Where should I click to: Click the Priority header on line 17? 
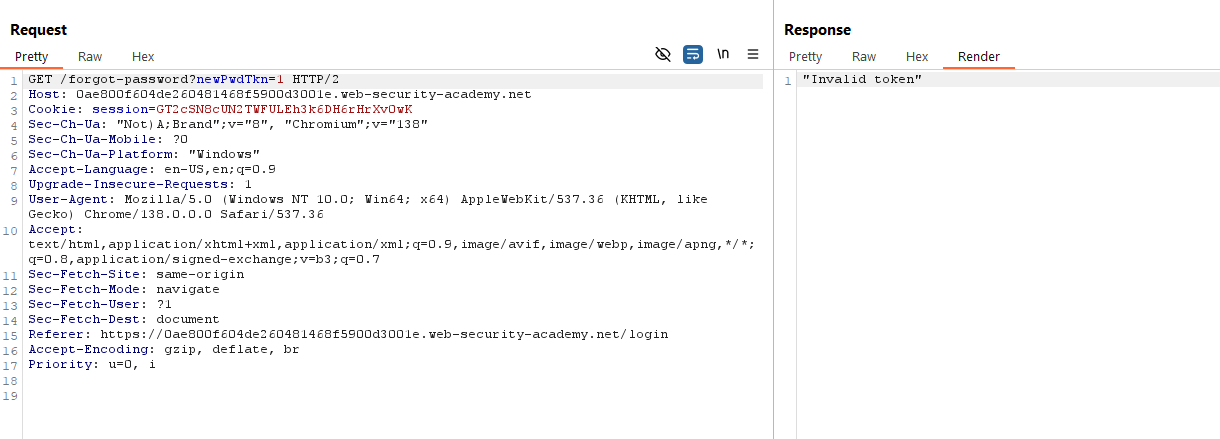91,364
